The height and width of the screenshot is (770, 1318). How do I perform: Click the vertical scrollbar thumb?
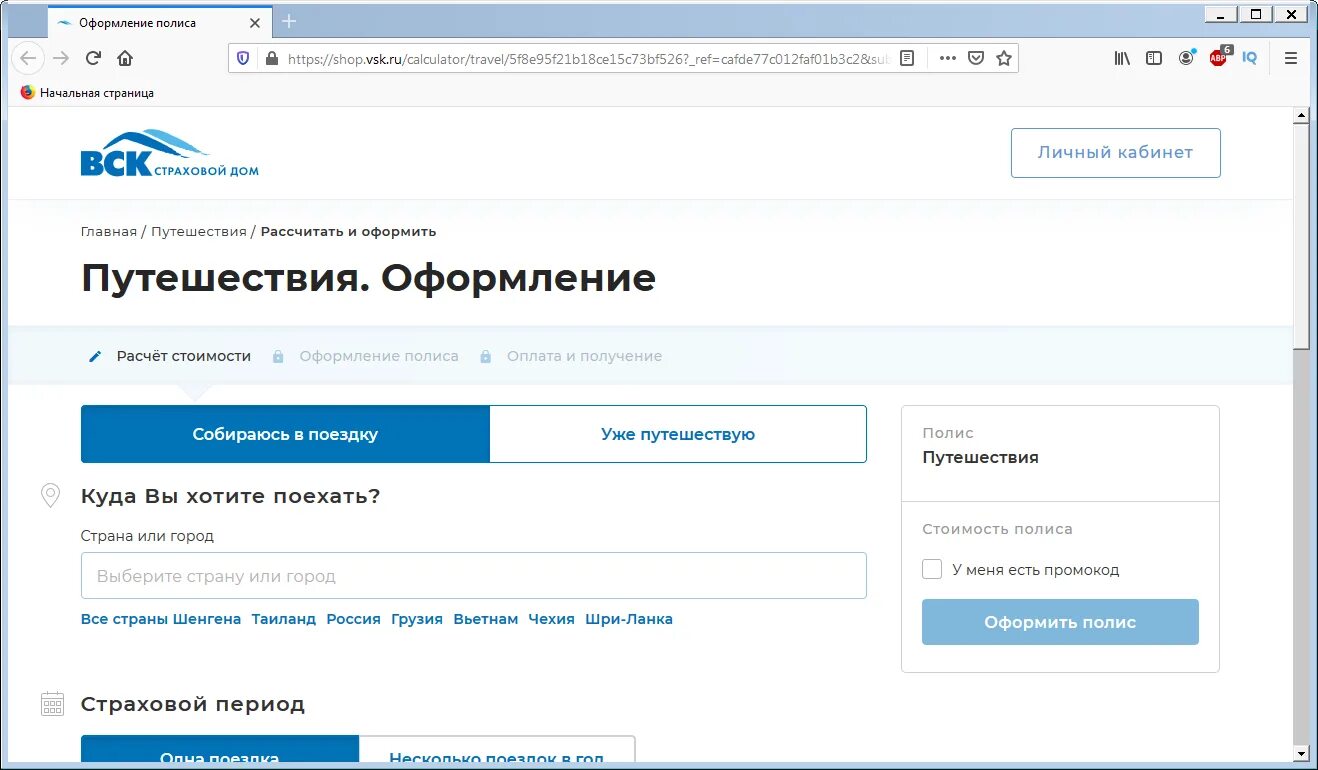tap(1301, 237)
